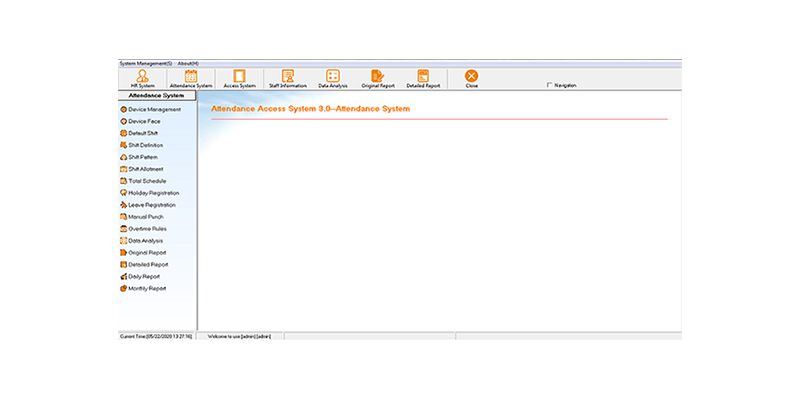Viewport: 800px width, 400px height.
Task: Open Manual Punch in the sidebar
Action: 142,217
